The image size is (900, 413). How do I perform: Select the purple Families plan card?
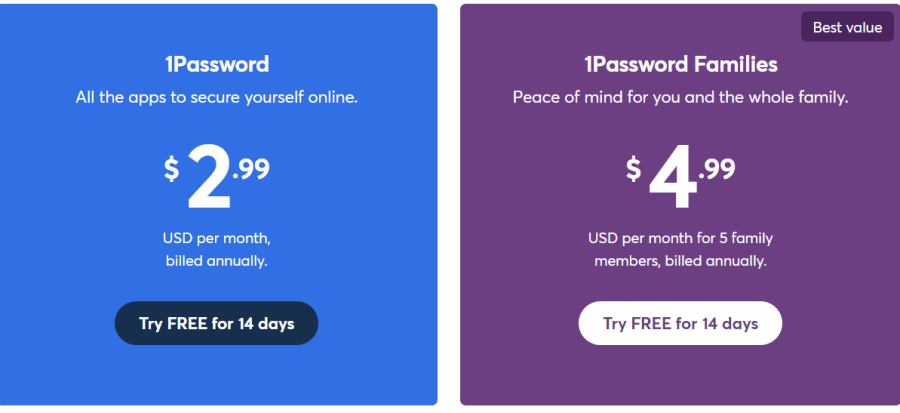680,204
